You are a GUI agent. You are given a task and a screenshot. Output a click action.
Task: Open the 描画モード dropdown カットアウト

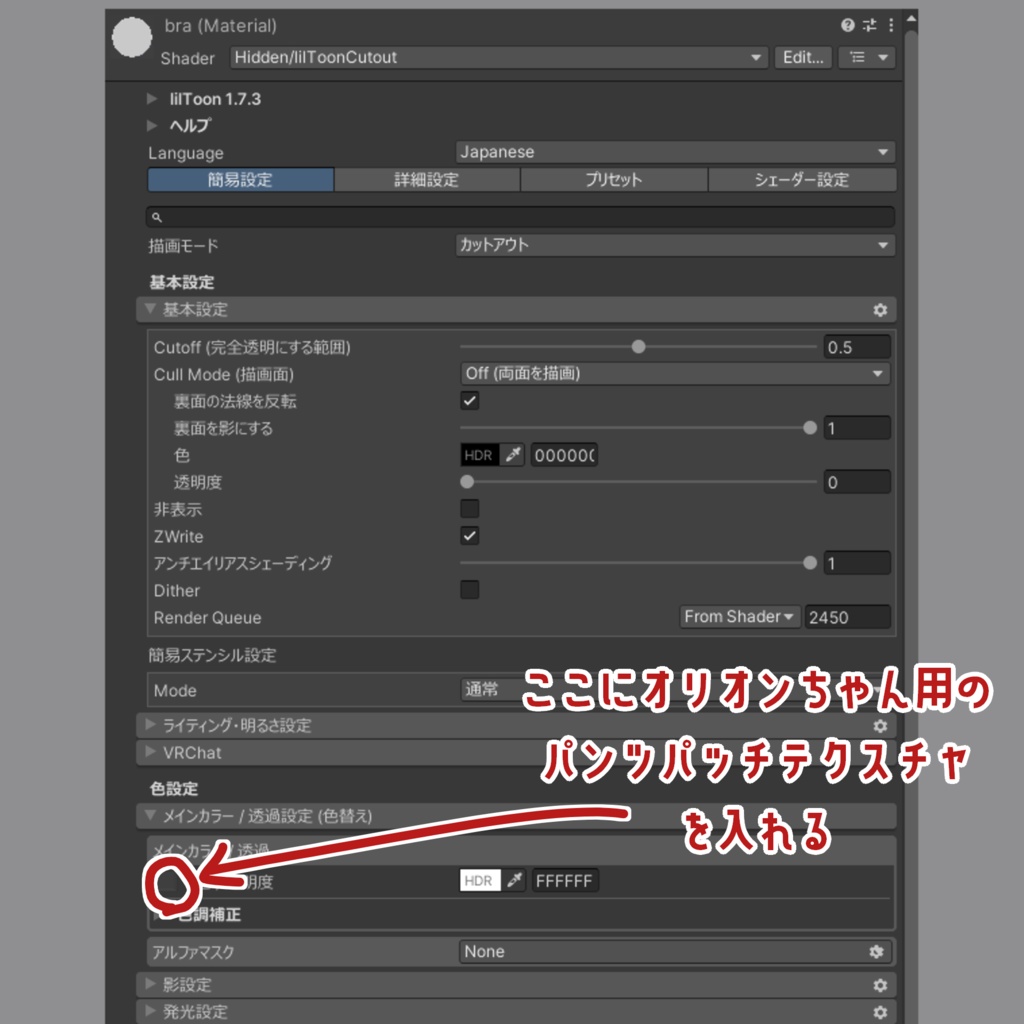pos(675,246)
